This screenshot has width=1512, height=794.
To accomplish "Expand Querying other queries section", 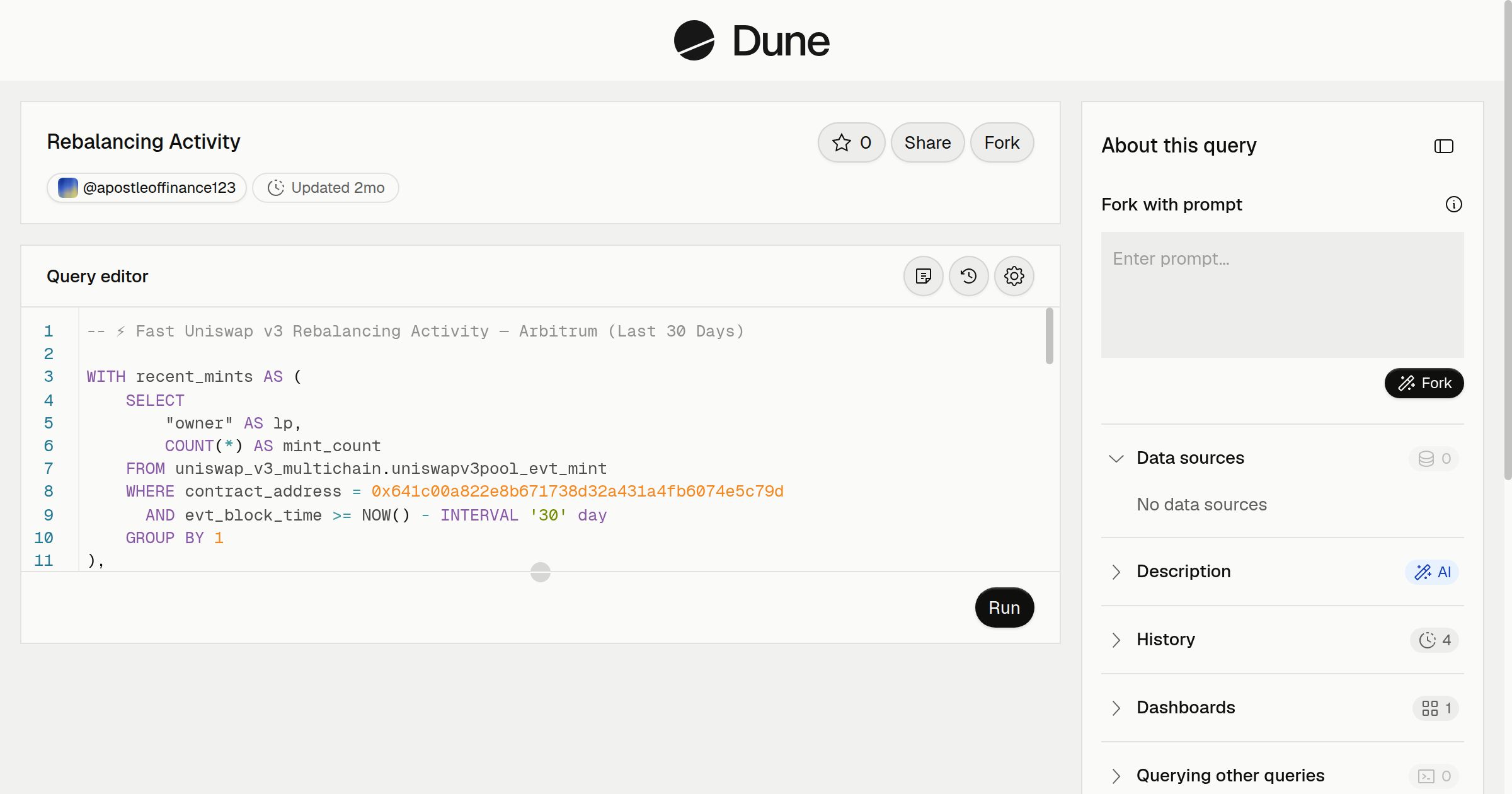I will 1116,776.
